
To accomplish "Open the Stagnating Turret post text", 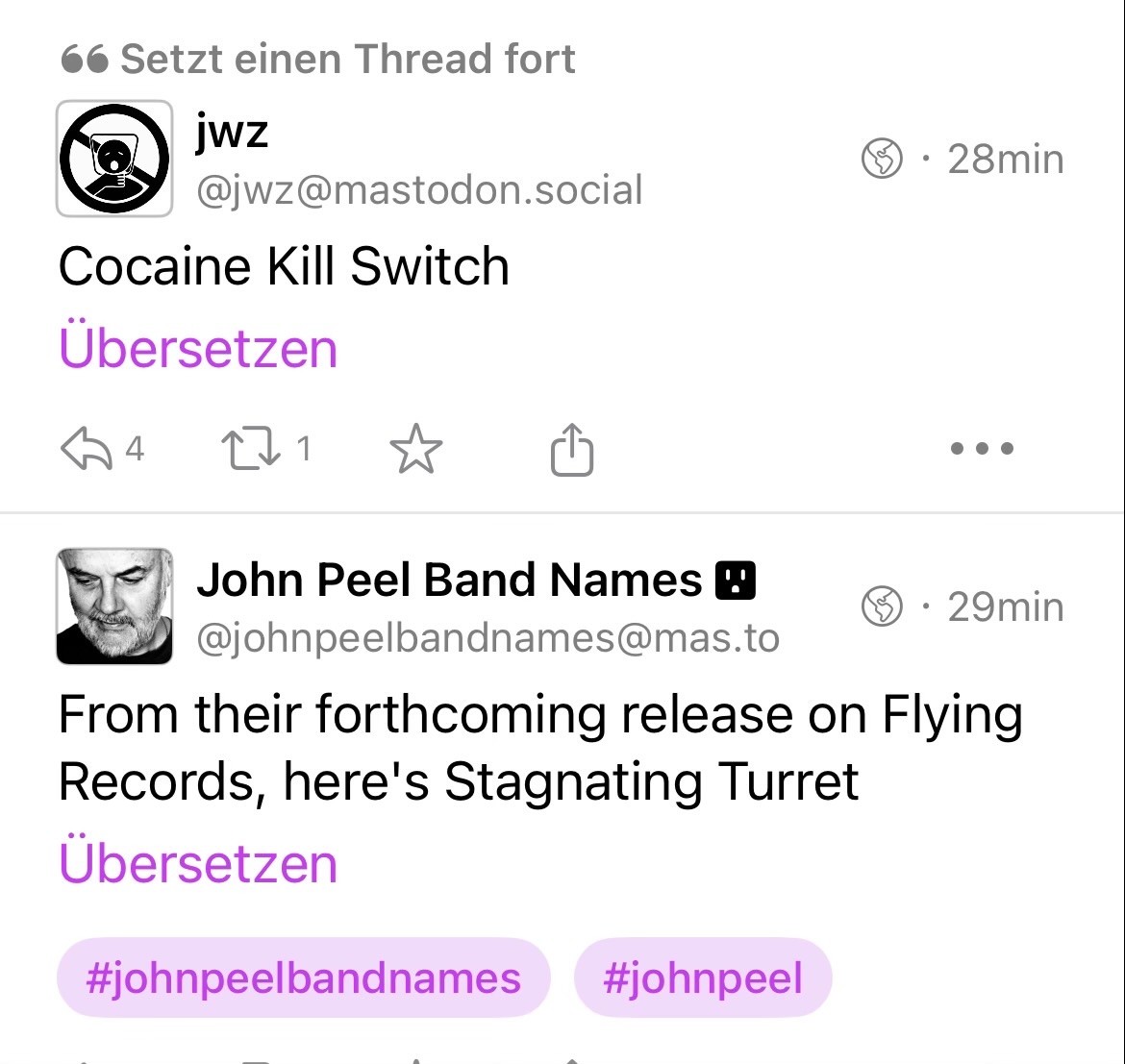I will pos(538,748).
